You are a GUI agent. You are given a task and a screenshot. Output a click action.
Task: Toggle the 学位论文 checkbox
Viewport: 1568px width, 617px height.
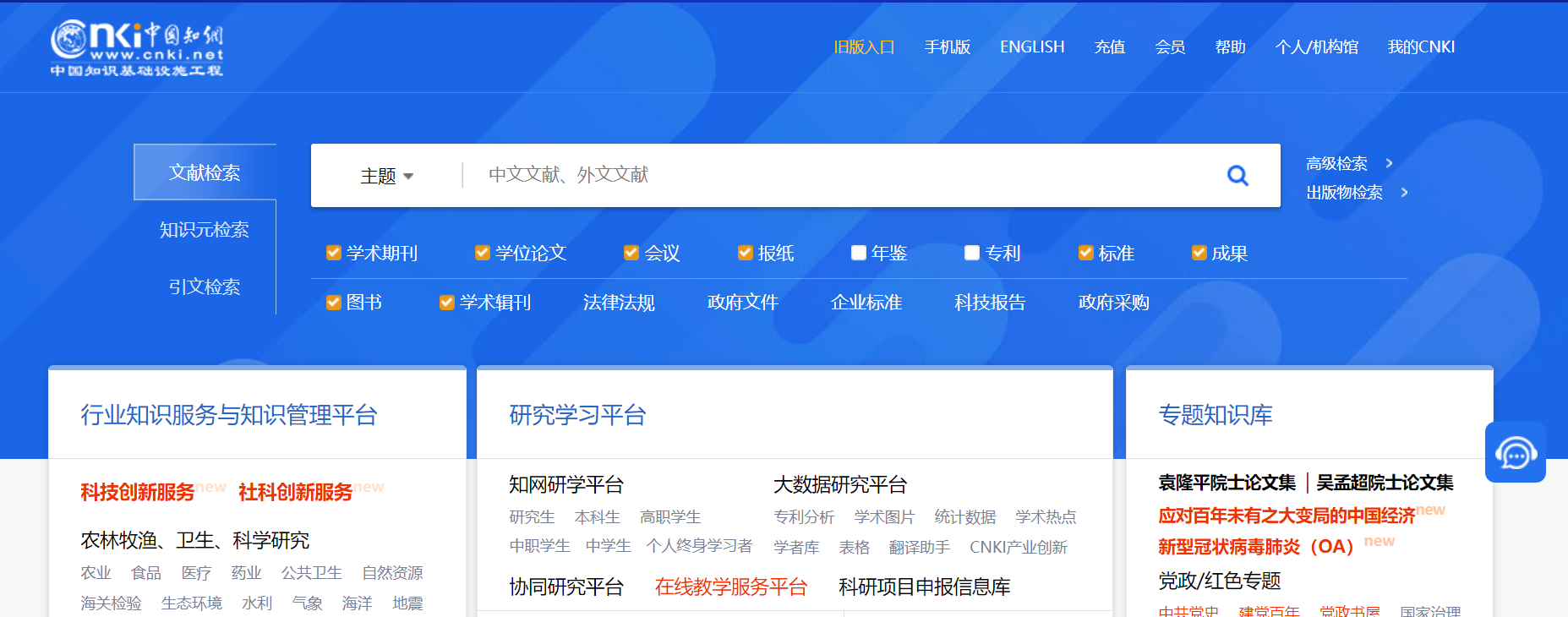483,253
